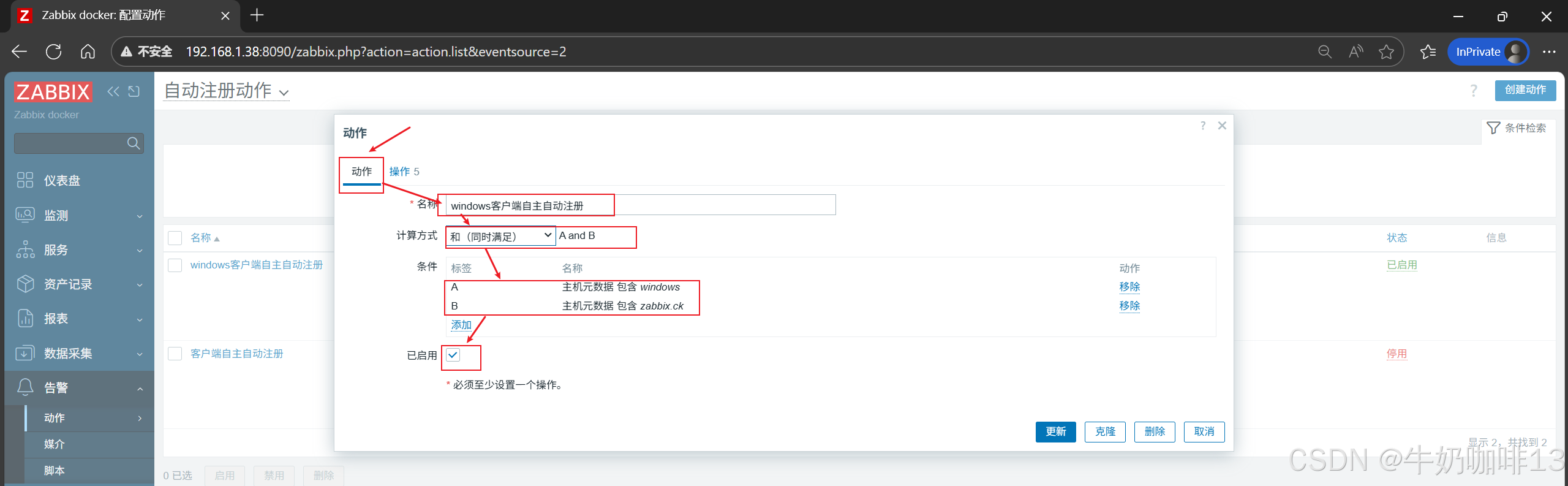Click condition text 主机元数据 包含 windows
Screen dimensions: 1568x486
pos(621,287)
